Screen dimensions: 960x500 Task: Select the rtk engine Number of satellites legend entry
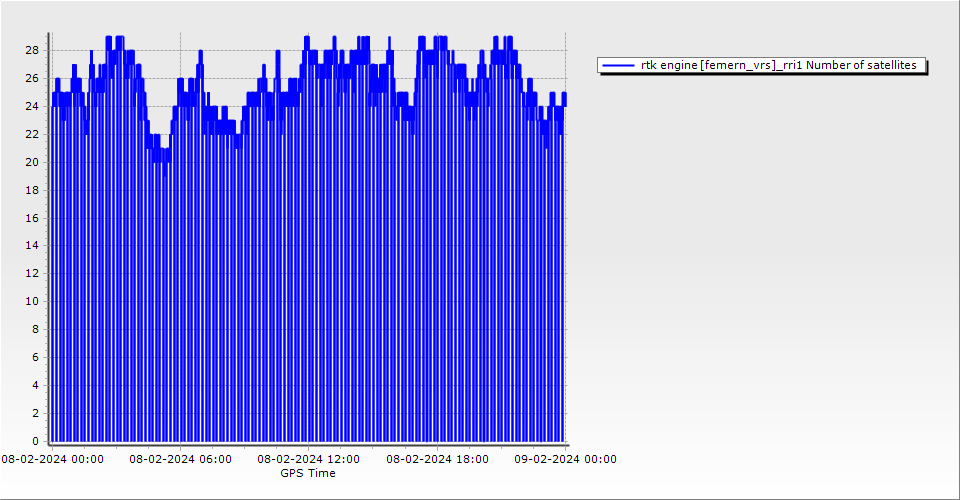pyautogui.click(x=778, y=65)
